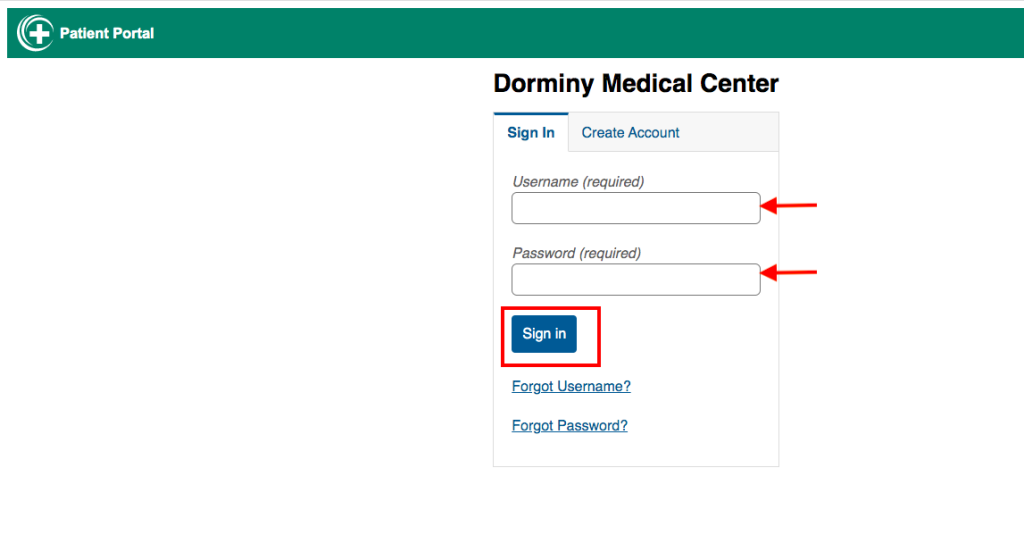1024x560 pixels.
Task: Click empty tab strip right of Create Account
Action: 730,133
